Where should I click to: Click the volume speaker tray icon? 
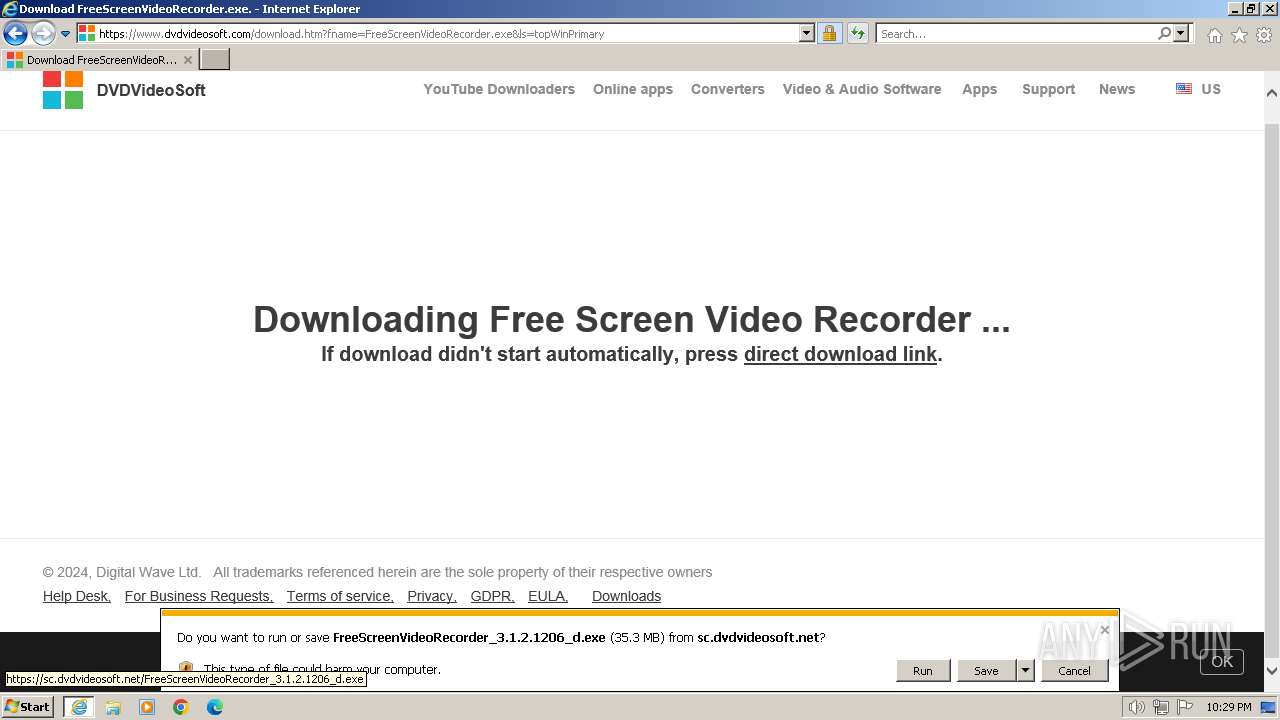(1136, 707)
